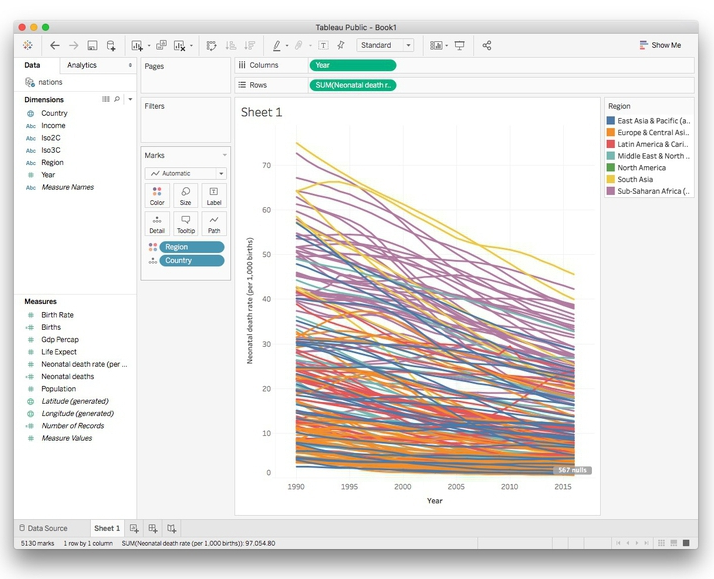This screenshot has height=579, width=714.
Task: Click the Undo back arrow
Action: click(x=55, y=45)
